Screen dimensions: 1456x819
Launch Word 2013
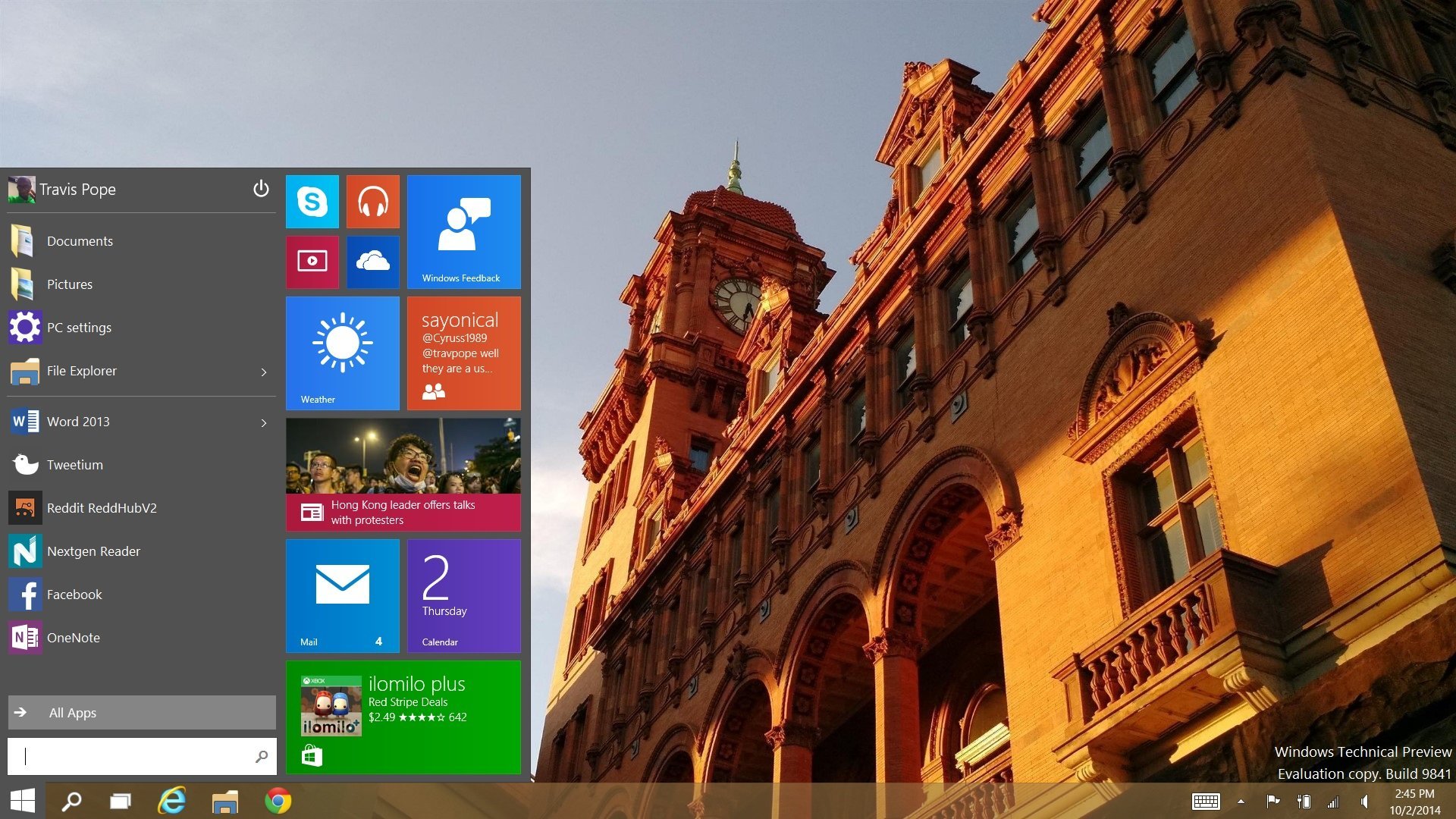(129, 422)
